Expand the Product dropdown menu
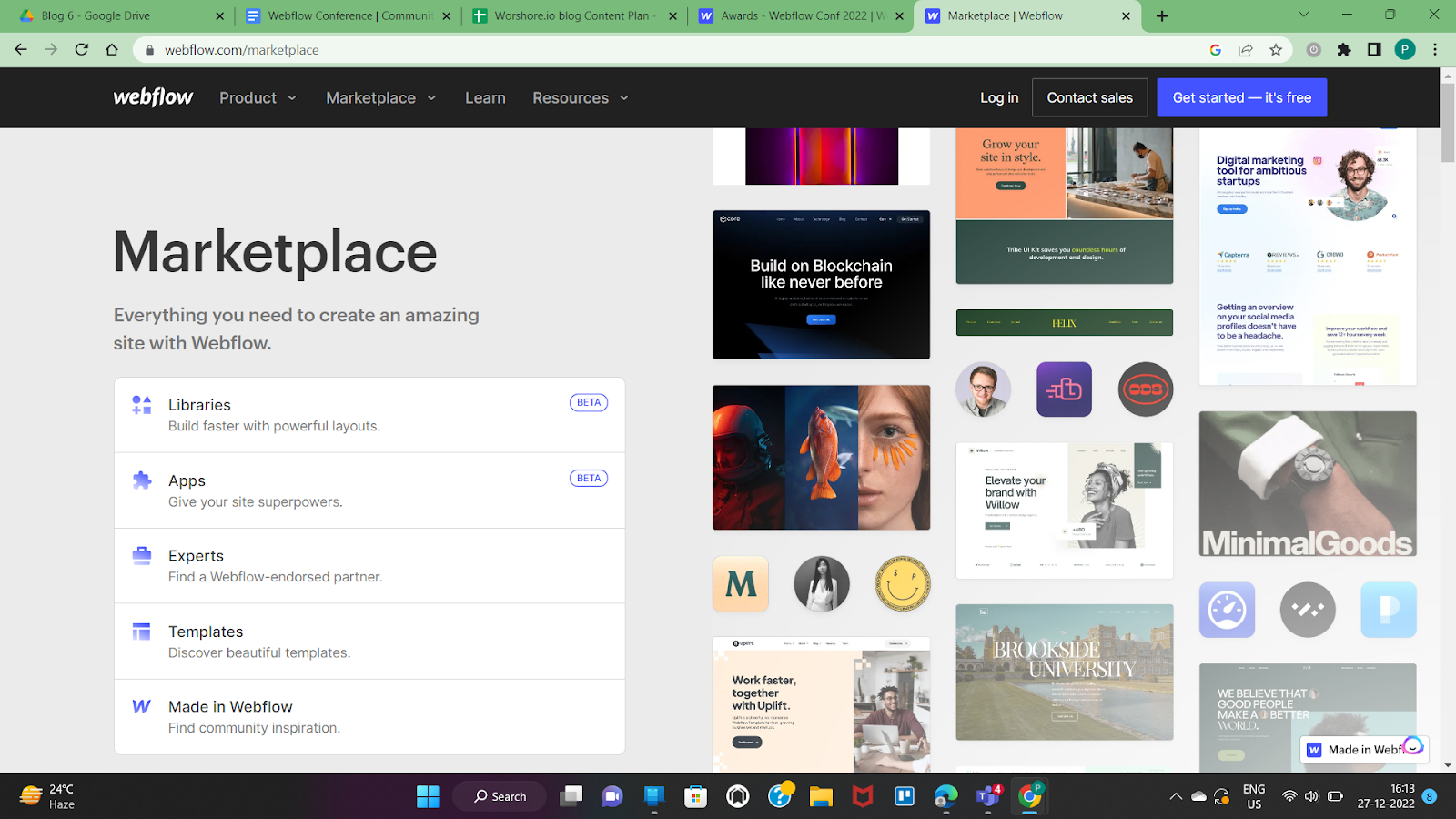This screenshot has height=819, width=1456. [x=258, y=97]
